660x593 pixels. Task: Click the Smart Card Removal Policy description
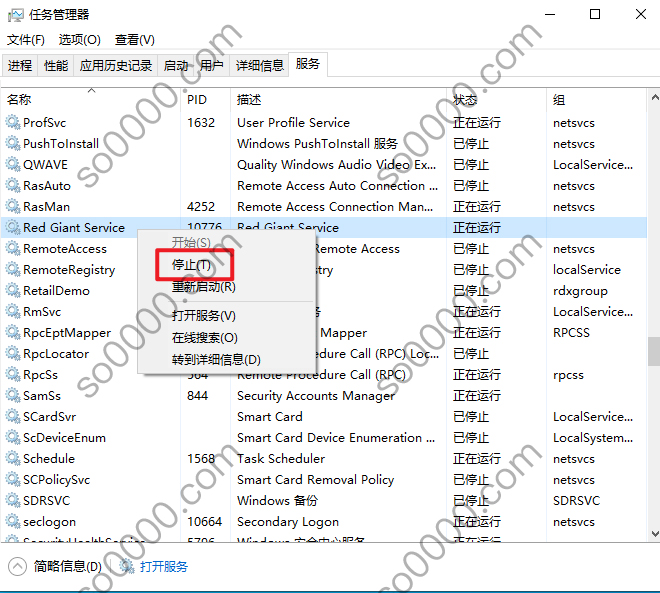click(316, 480)
